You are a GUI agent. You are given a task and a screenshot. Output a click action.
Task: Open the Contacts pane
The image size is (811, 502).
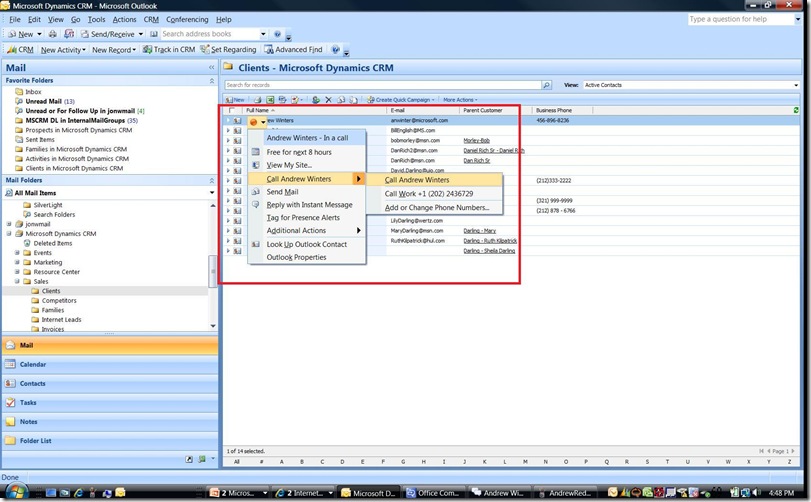click(110, 384)
